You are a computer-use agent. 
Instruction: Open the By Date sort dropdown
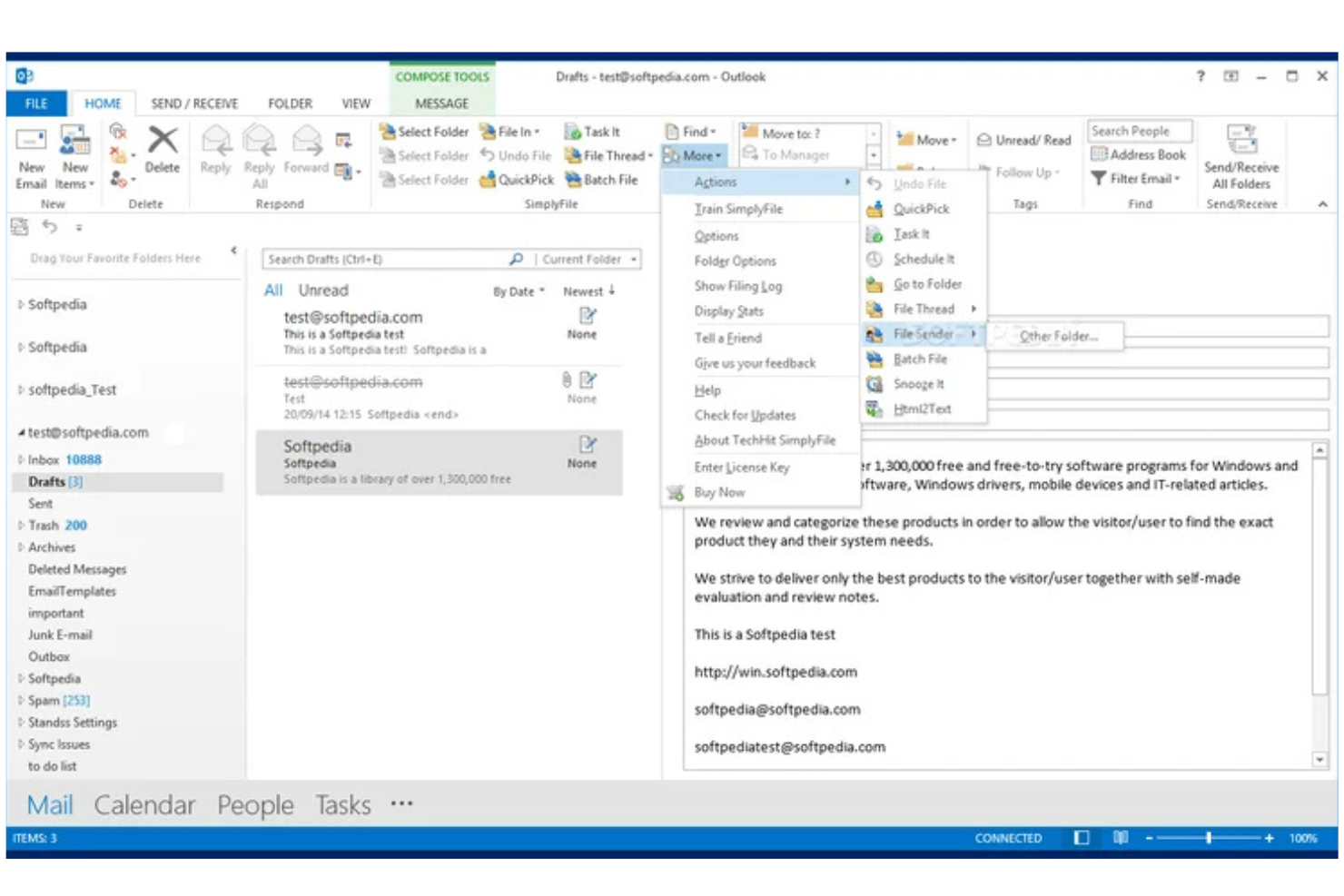coord(519,290)
